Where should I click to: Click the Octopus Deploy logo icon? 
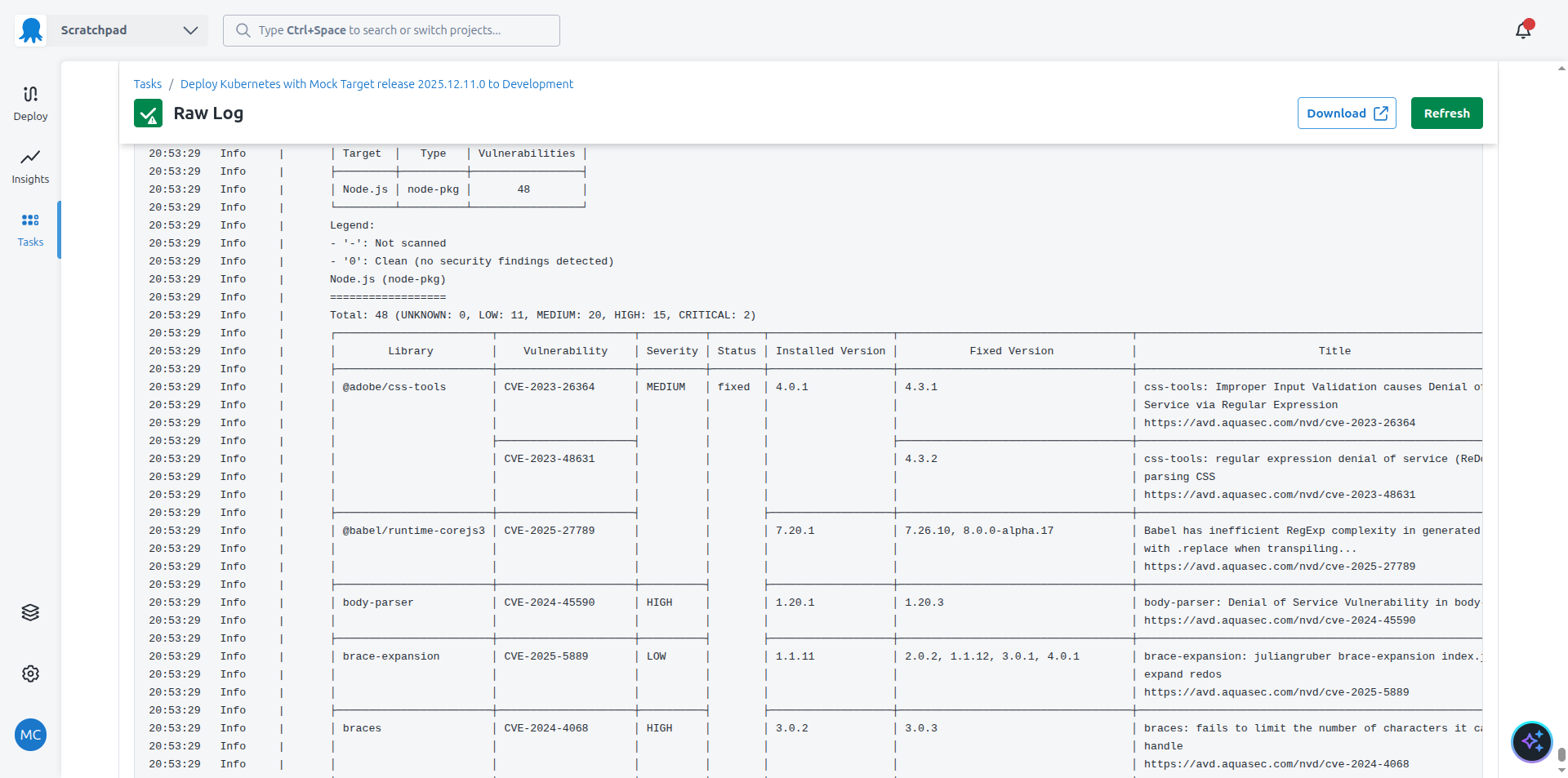tap(31, 30)
